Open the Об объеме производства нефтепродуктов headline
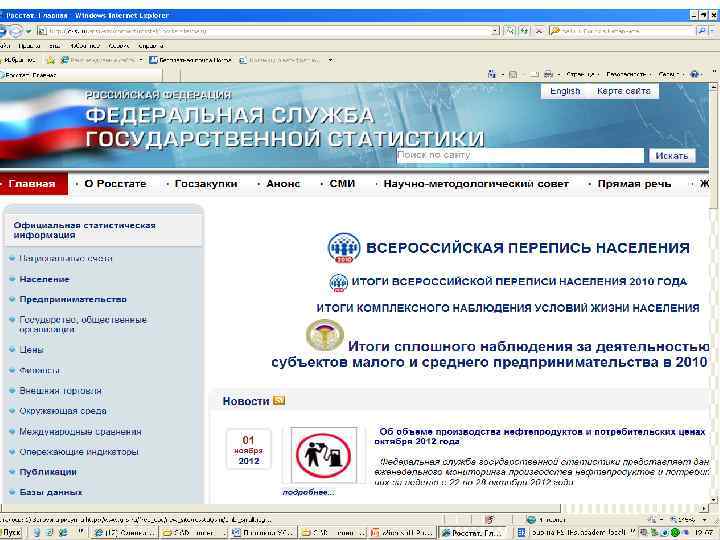 click(x=540, y=436)
